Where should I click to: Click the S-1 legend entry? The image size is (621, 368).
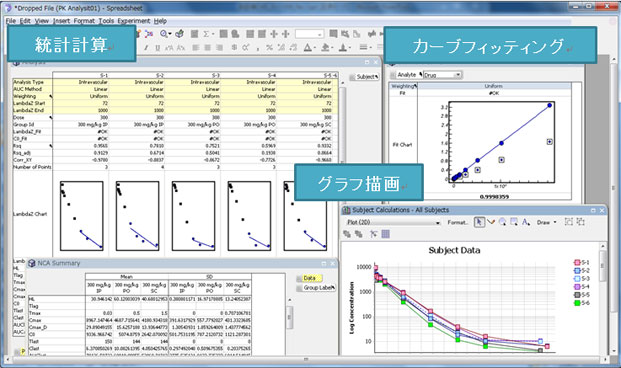[x=581, y=262]
